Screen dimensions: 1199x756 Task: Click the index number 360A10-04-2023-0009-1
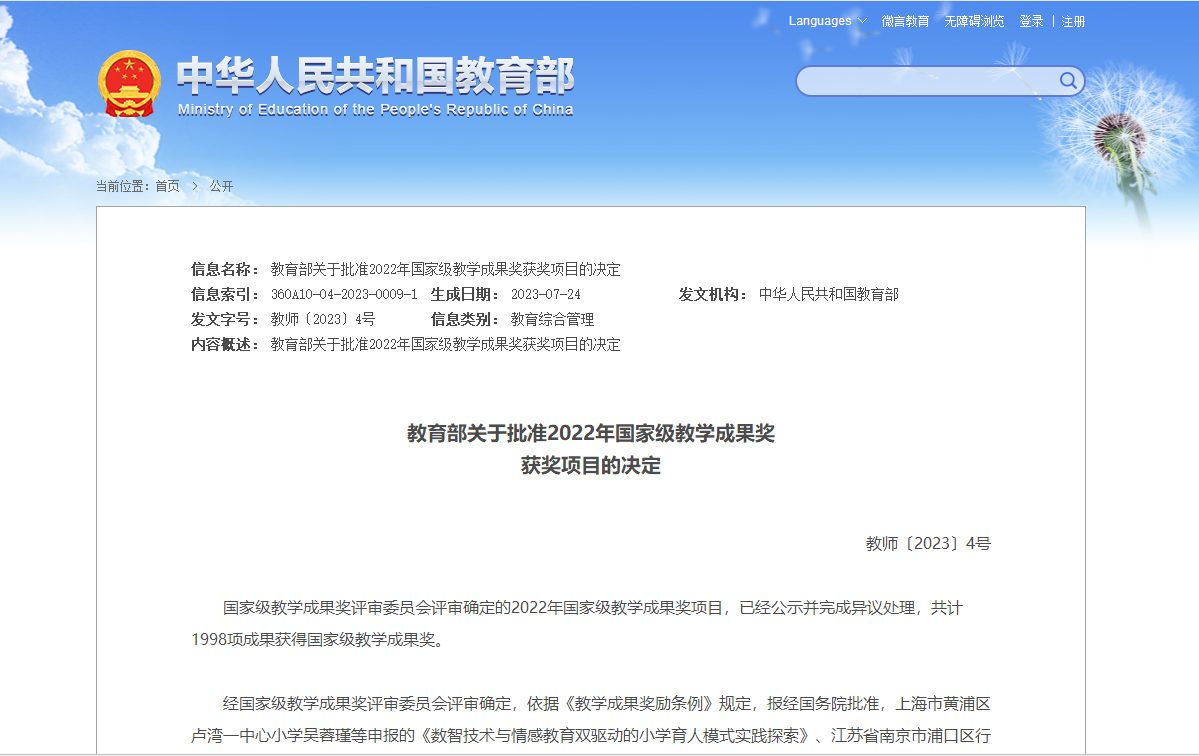click(x=344, y=294)
